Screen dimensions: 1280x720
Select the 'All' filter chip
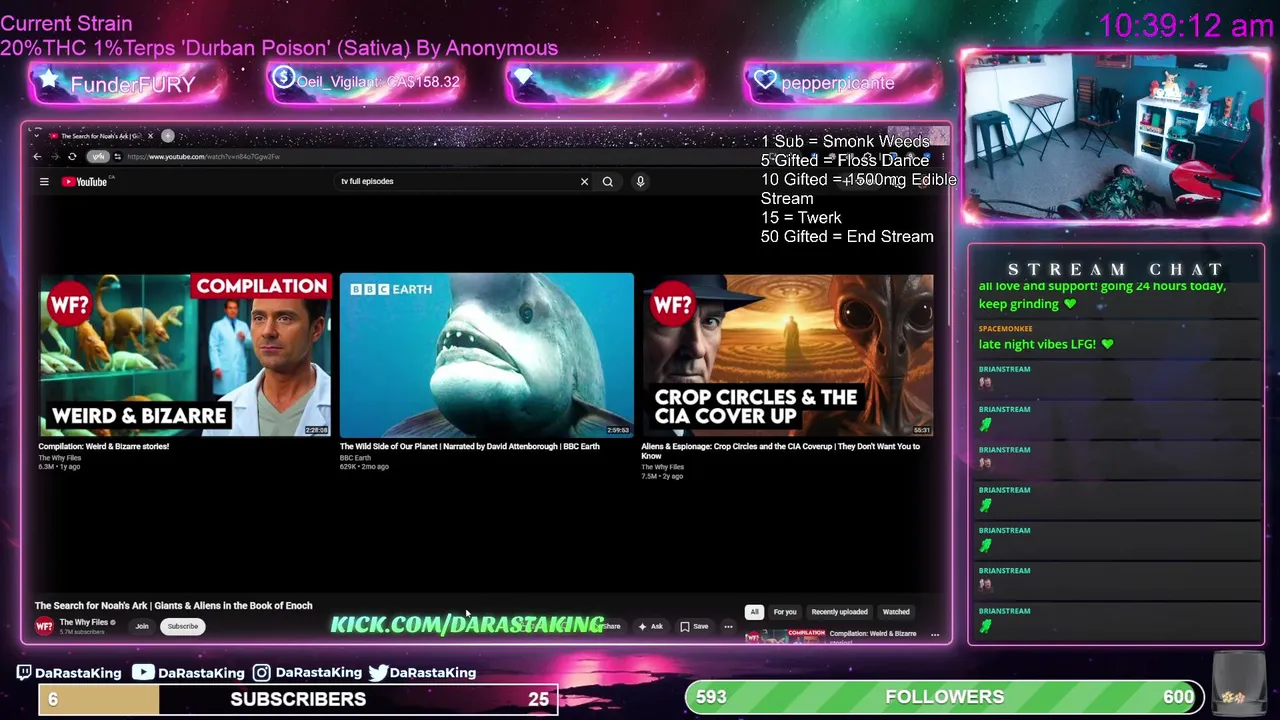(755, 612)
